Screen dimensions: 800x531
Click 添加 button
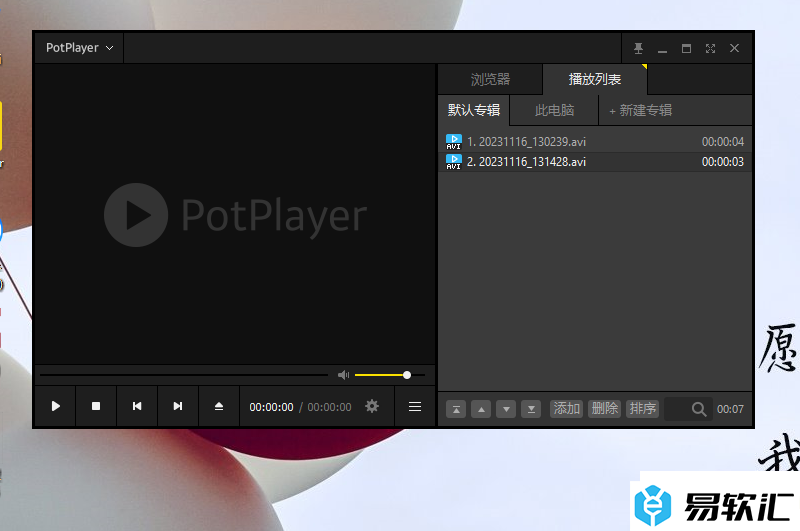(566, 409)
